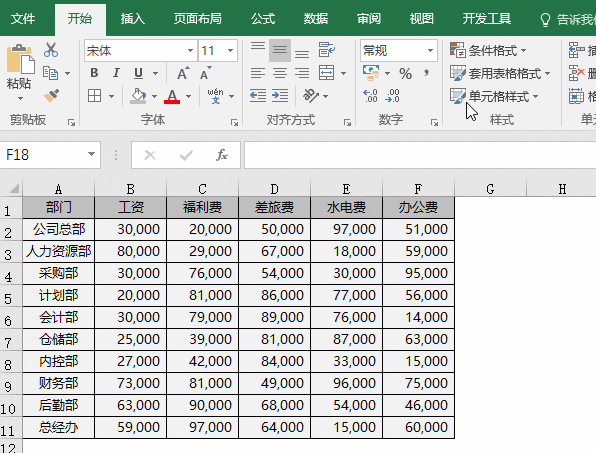
Task: Increase decimal places
Action: (370, 96)
